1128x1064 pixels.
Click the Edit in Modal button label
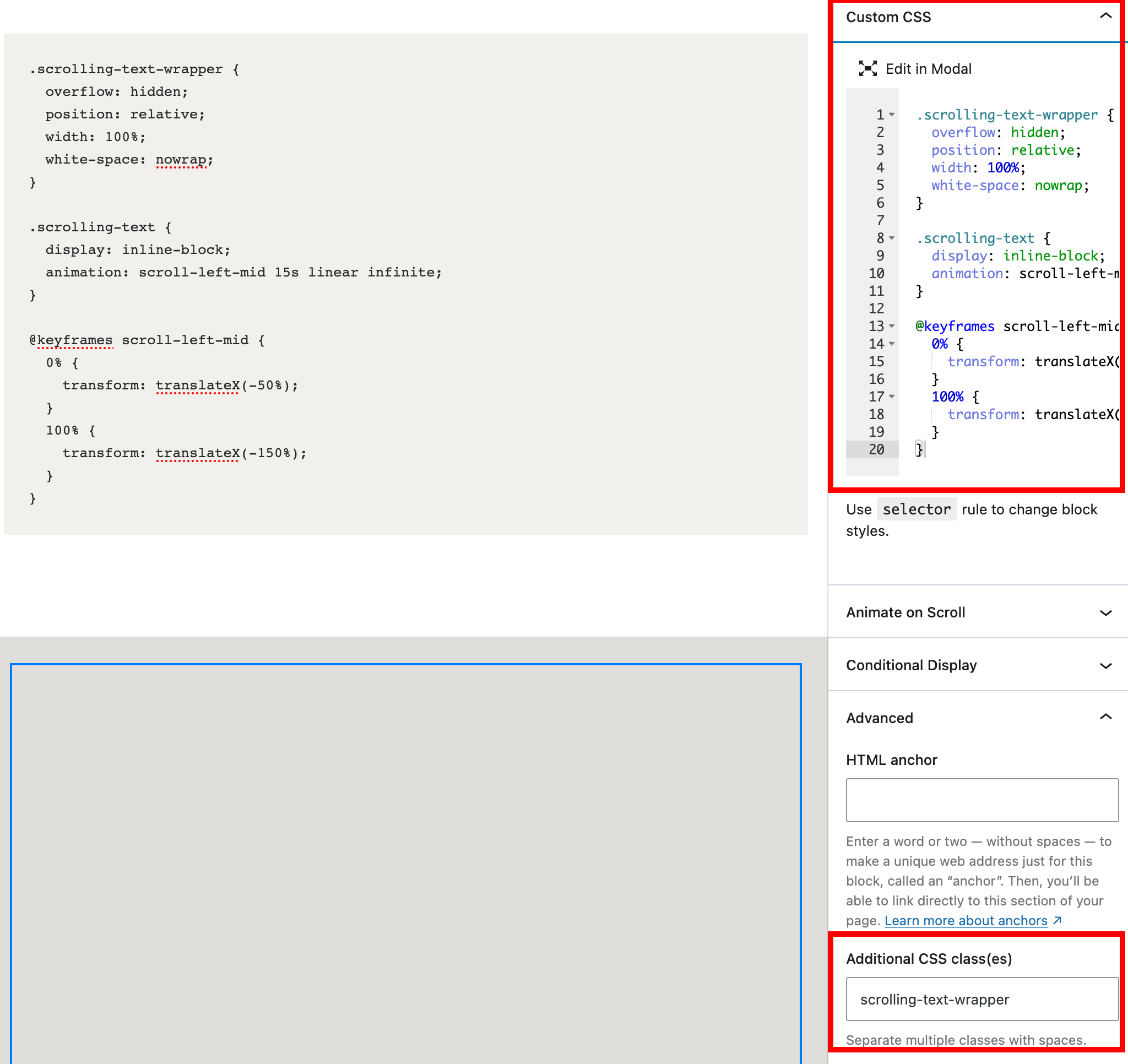928,69
